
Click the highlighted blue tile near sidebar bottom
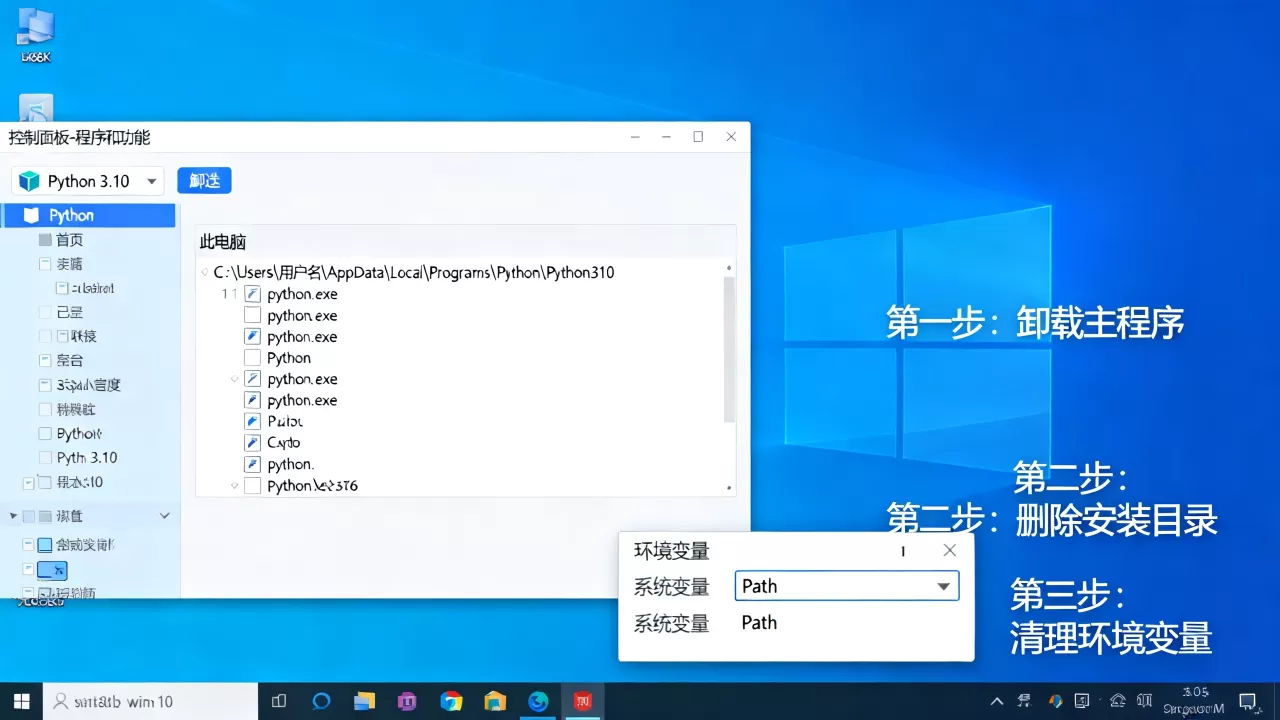[x=52, y=571]
